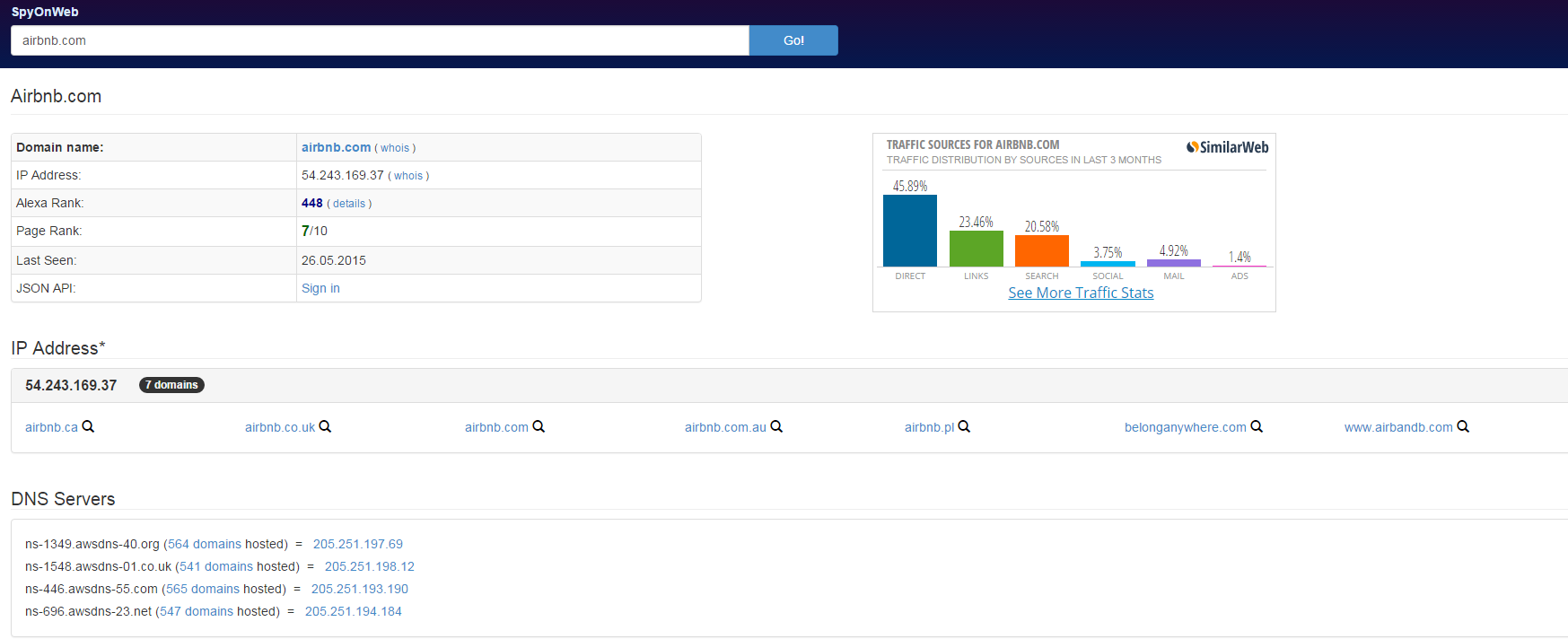Open the www.airbandb.com domain link

[1398, 427]
